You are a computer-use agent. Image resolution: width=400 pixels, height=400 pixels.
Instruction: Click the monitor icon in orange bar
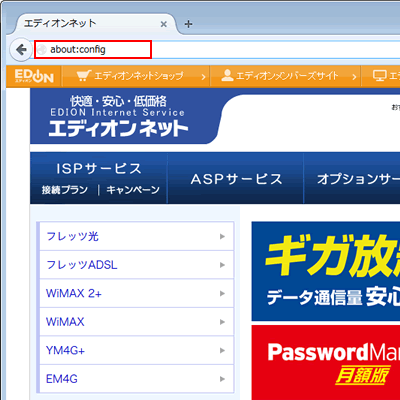(x=379, y=76)
